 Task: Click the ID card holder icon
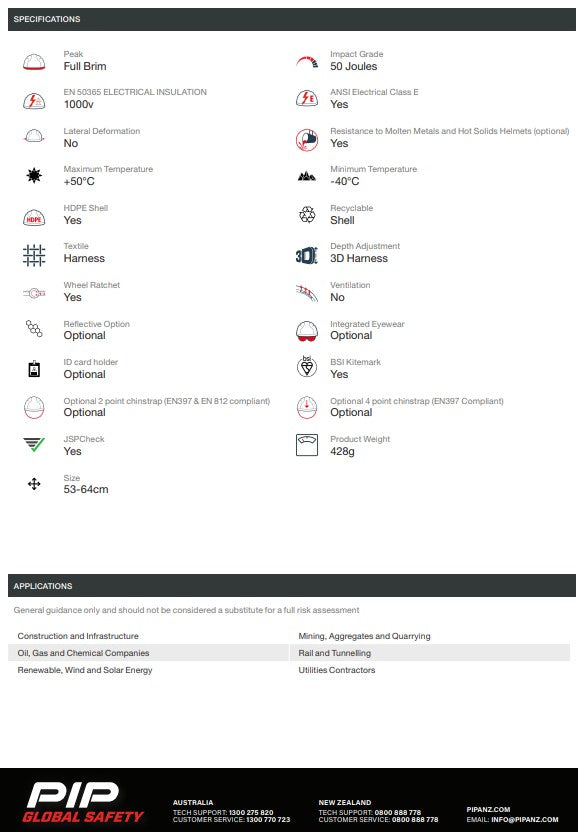[x=34, y=368]
